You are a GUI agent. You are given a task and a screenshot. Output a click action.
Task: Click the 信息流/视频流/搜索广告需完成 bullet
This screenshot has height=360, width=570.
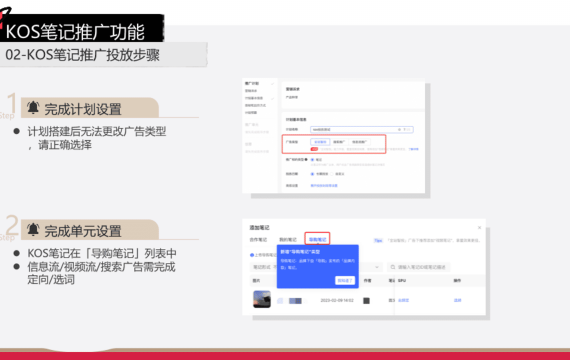pyautogui.click(x=101, y=267)
